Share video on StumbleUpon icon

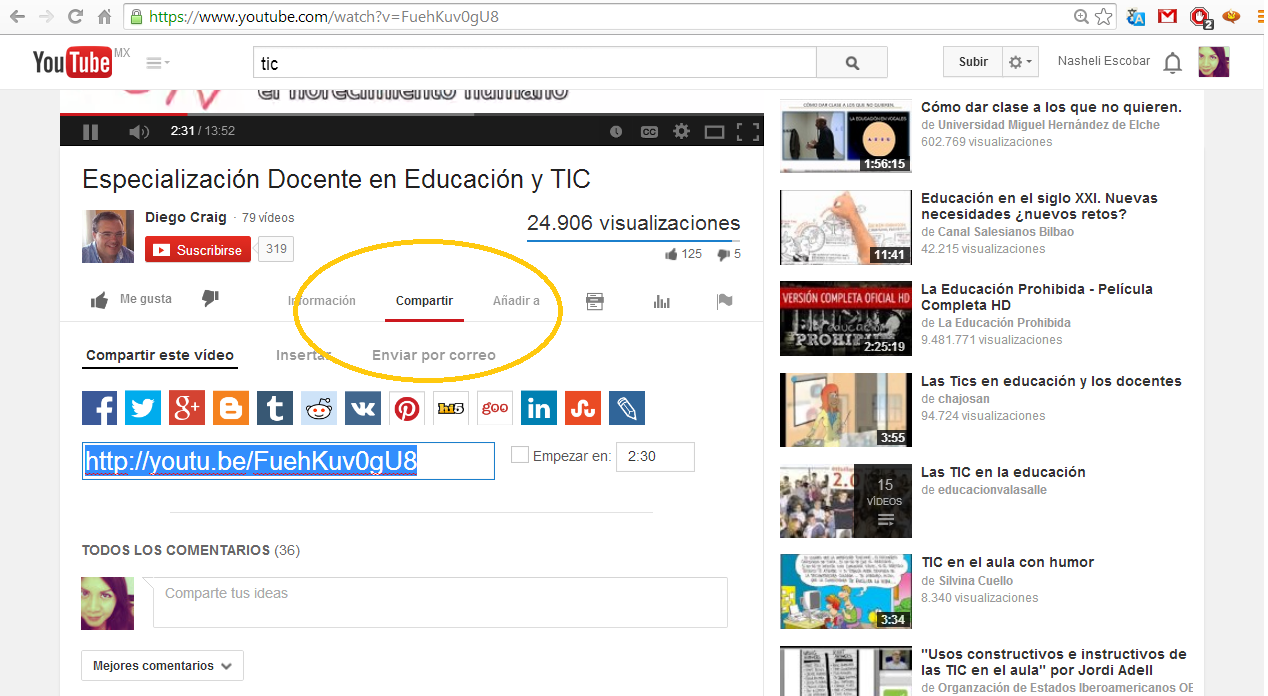click(x=583, y=408)
